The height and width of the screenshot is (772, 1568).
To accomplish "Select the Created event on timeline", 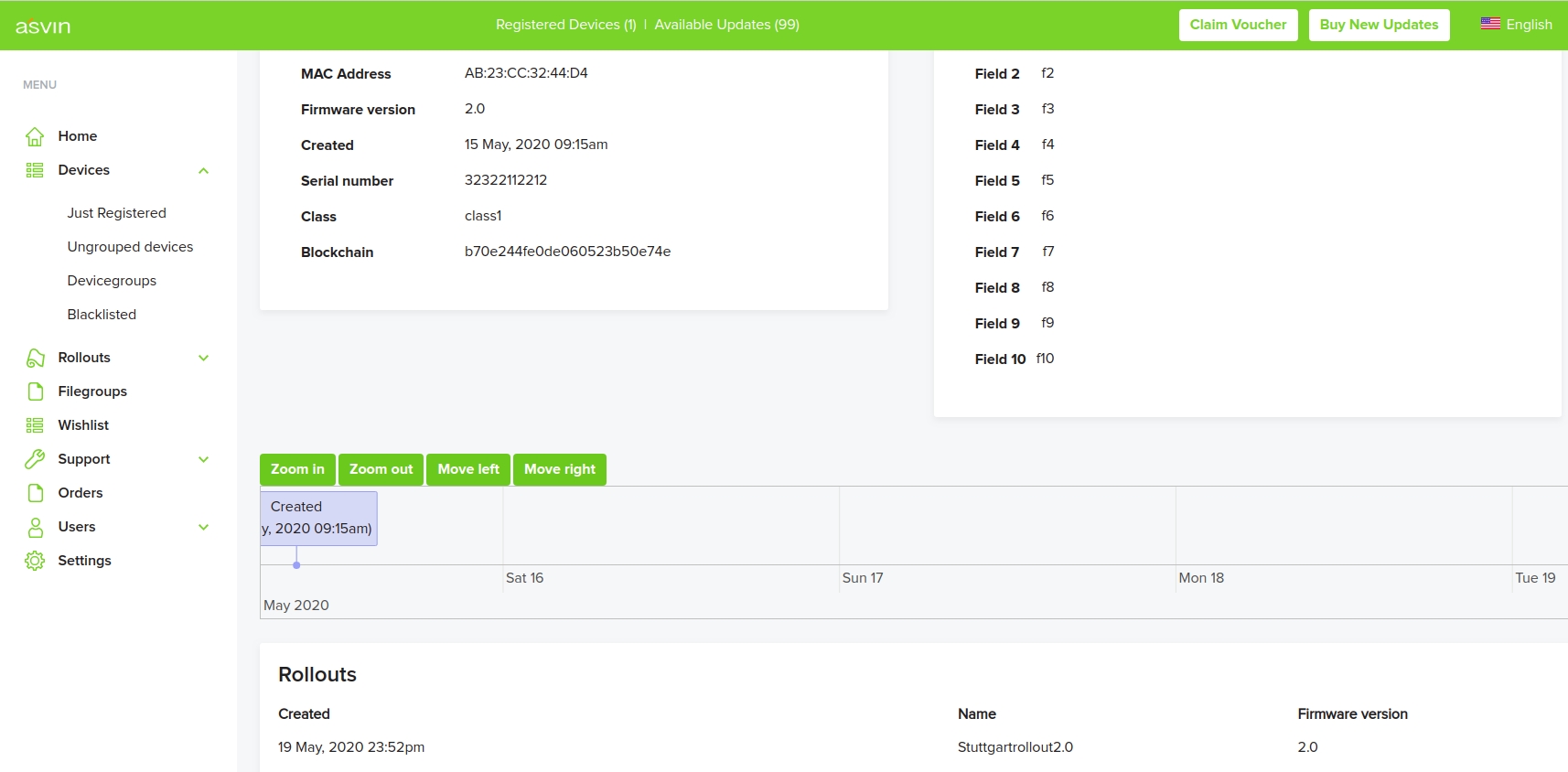I will (318, 518).
